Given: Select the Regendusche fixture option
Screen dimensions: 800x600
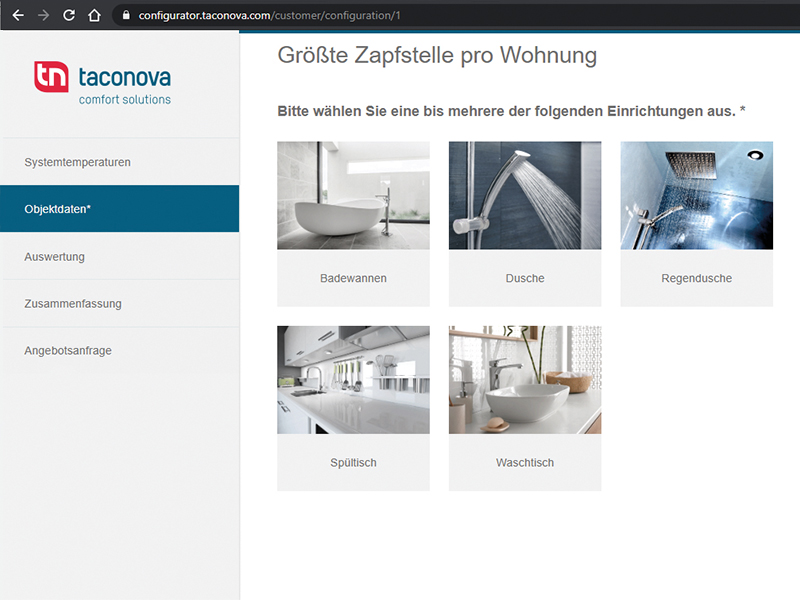Looking at the screenshot, I should 696,222.
